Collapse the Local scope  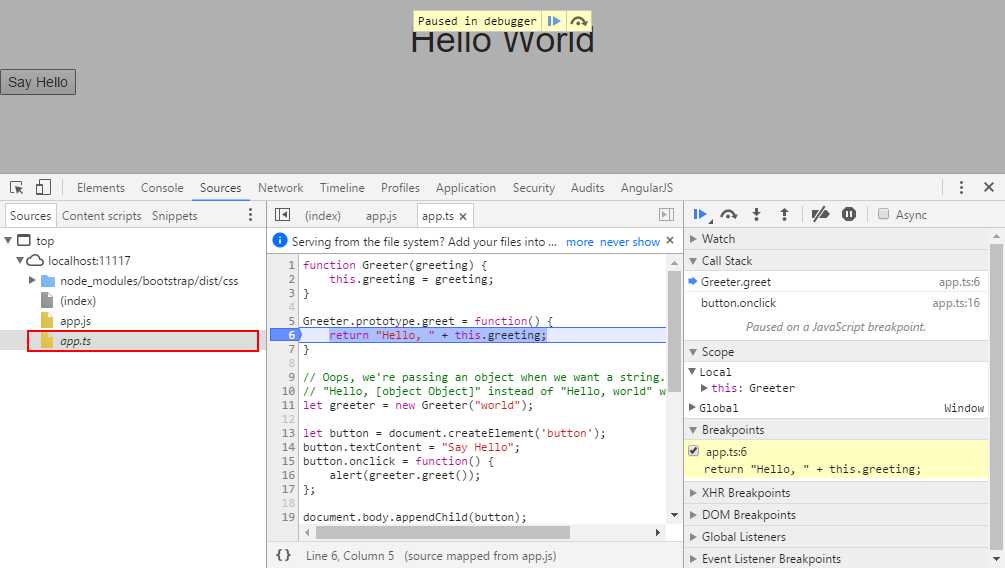(x=692, y=371)
